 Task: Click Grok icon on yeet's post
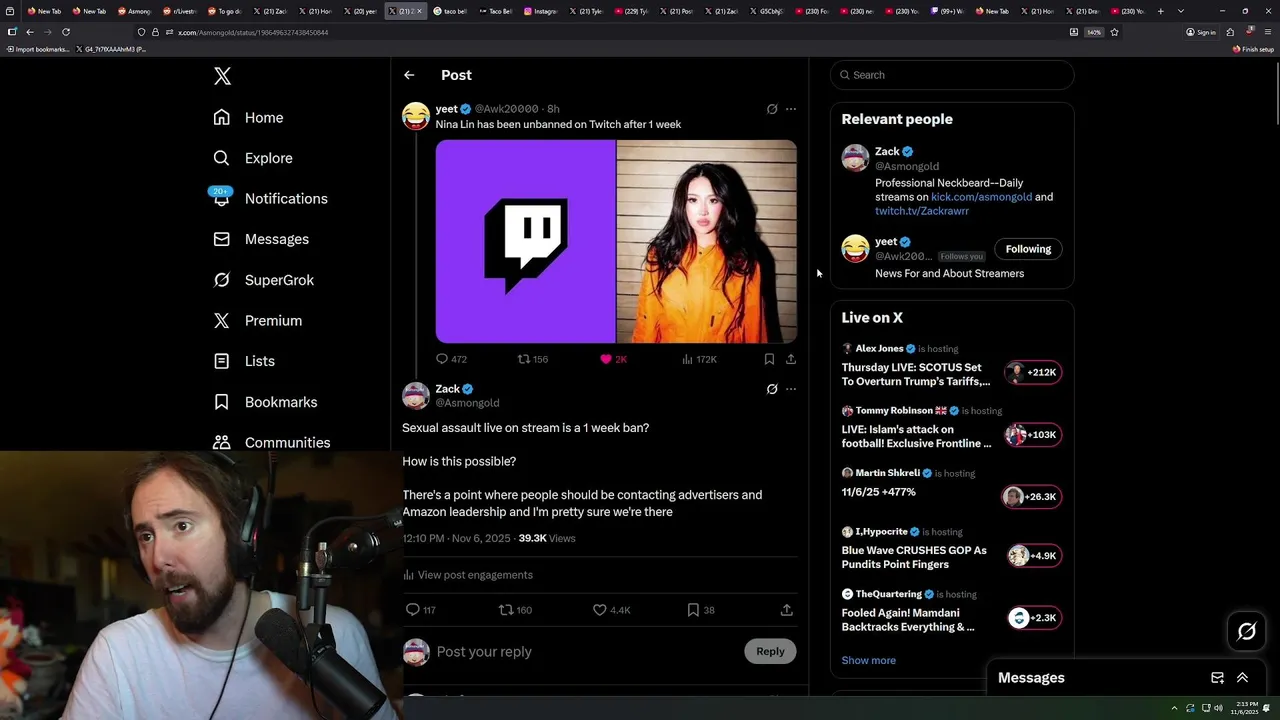(772, 109)
